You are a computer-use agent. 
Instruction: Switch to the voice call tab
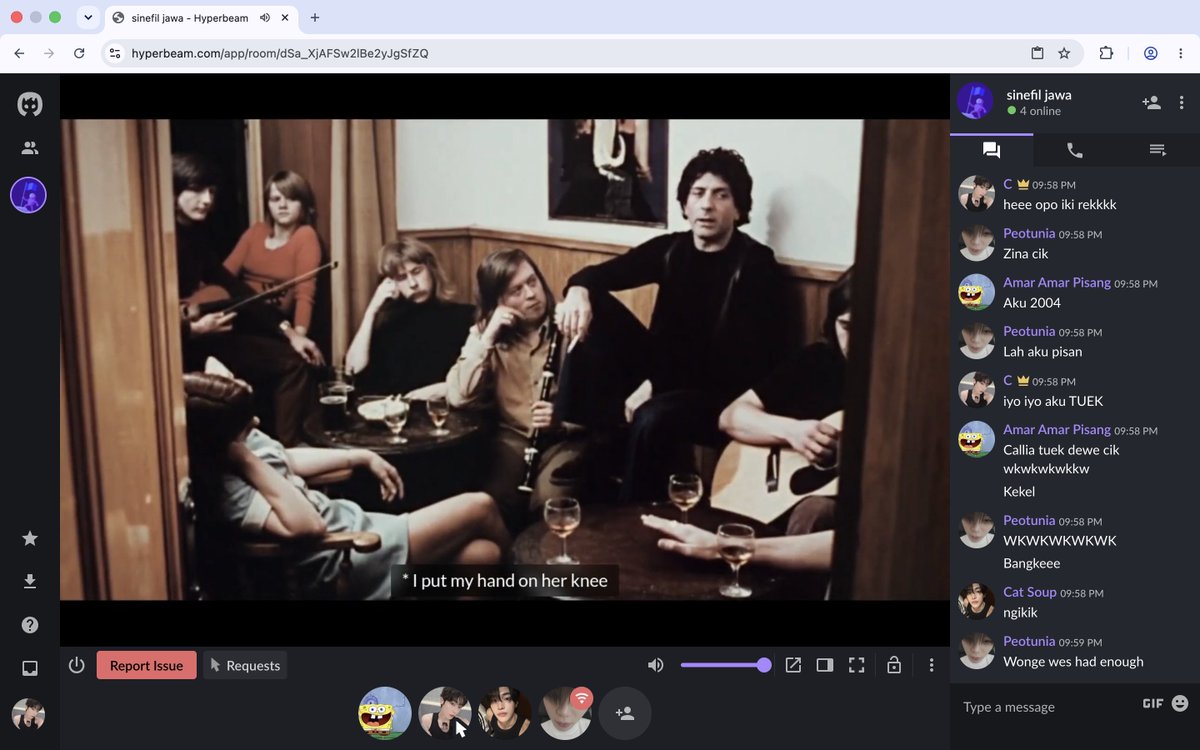coord(1075,150)
